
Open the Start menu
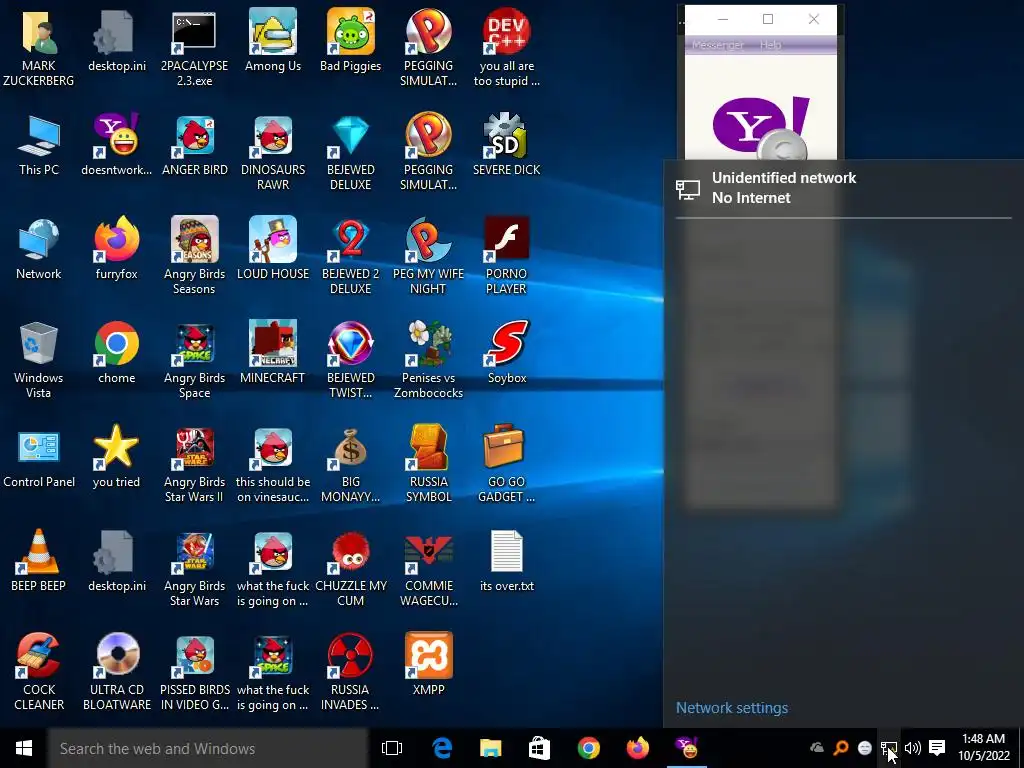(24, 748)
